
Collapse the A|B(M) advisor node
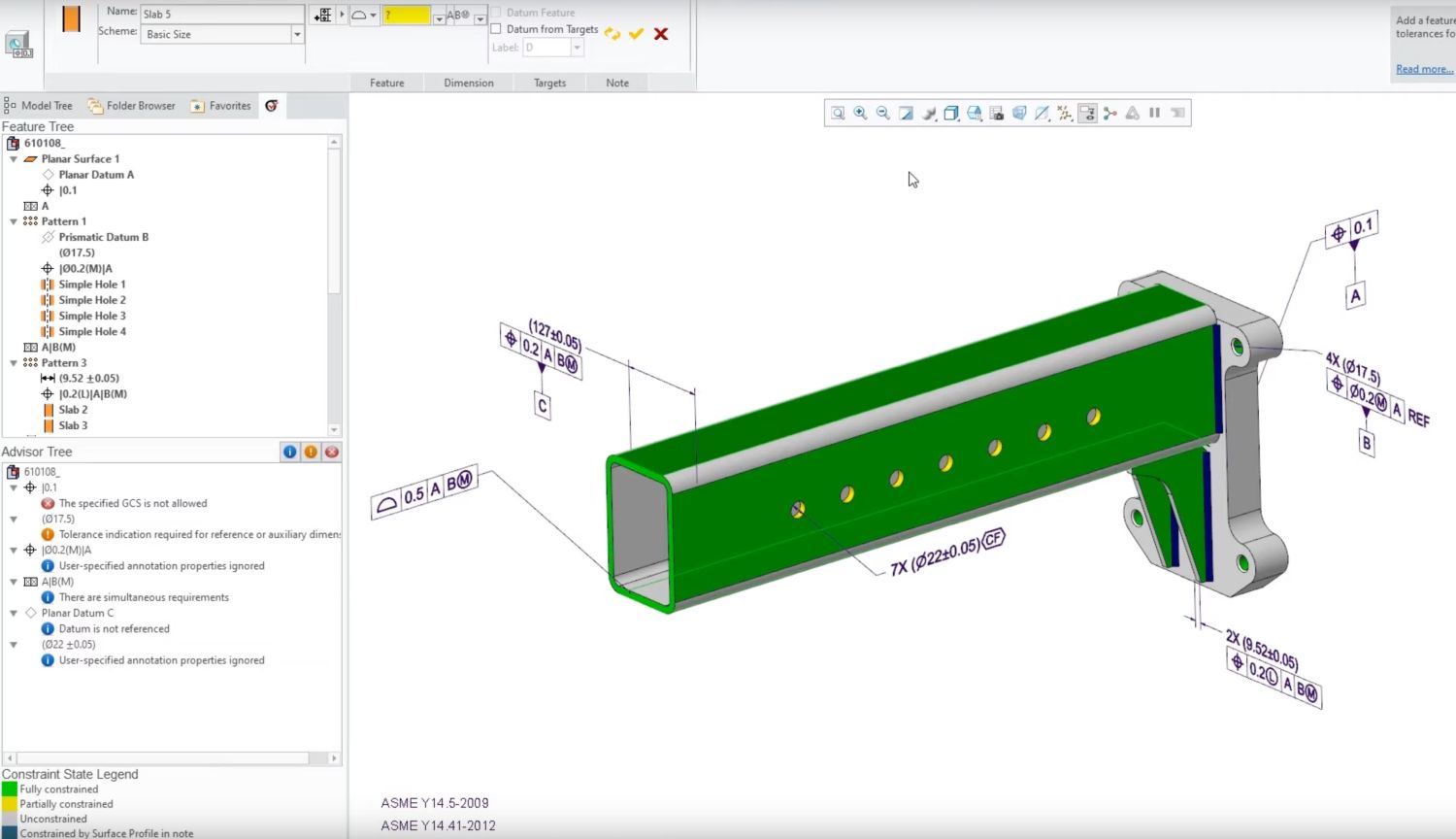(x=14, y=582)
